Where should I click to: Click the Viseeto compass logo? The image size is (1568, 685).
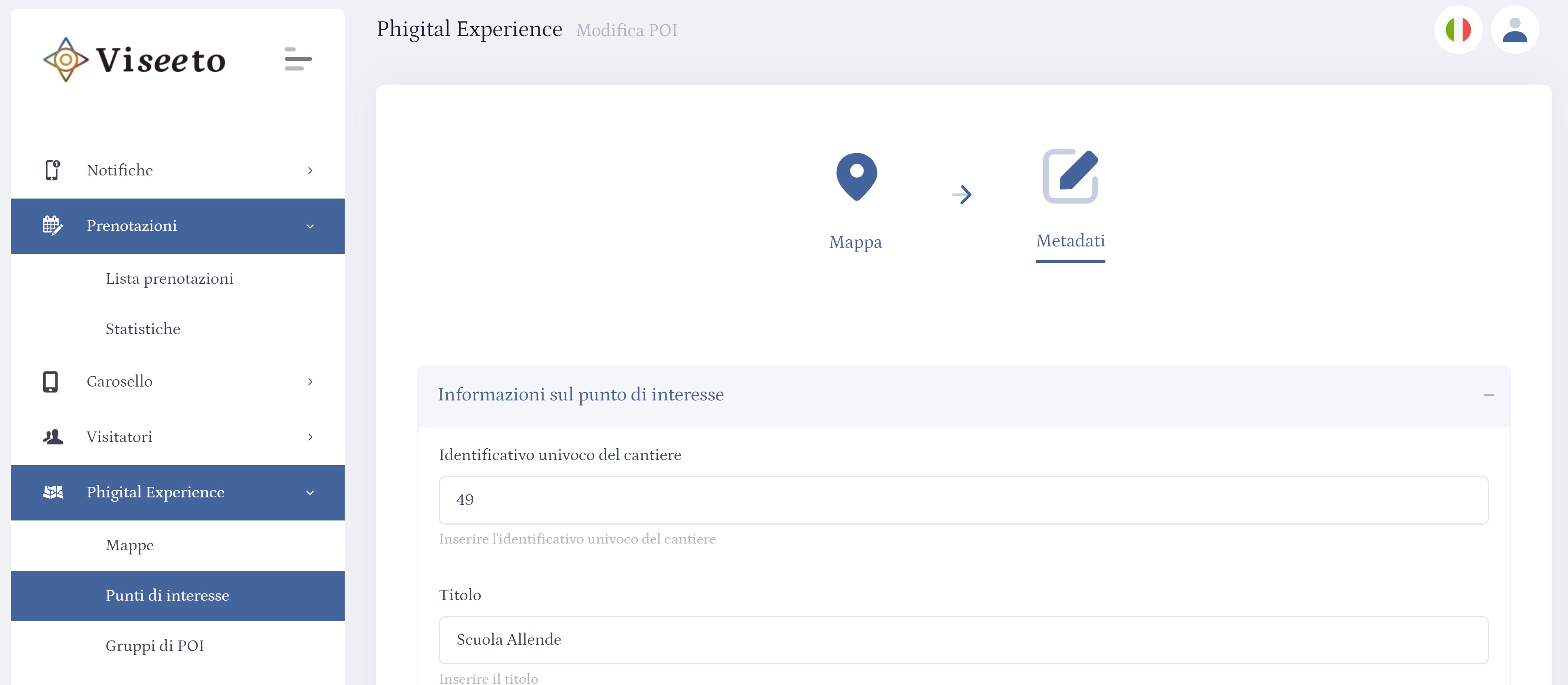point(66,60)
